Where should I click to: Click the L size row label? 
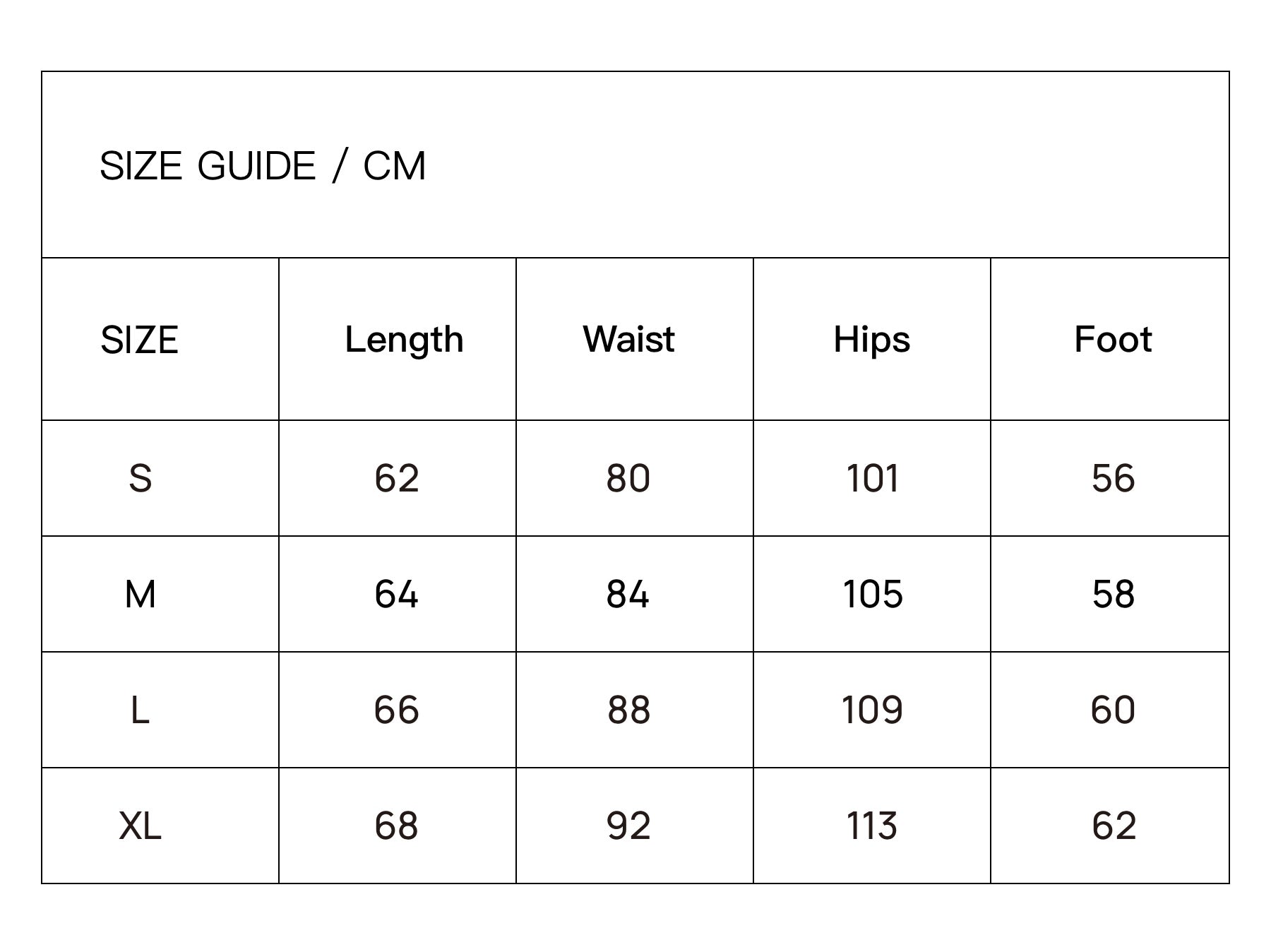click(x=140, y=710)
